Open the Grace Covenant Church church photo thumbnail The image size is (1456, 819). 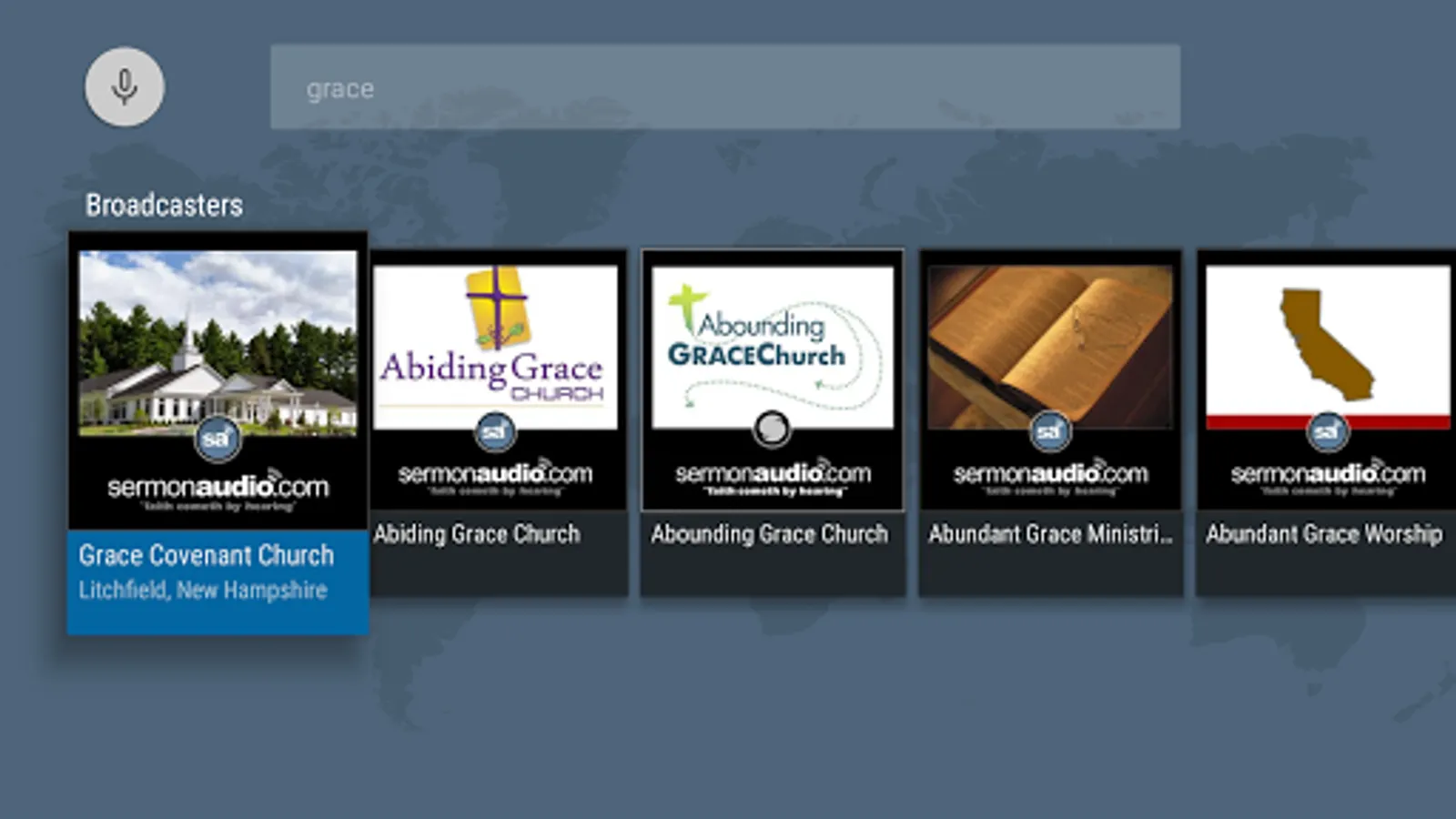click(218, 342)
